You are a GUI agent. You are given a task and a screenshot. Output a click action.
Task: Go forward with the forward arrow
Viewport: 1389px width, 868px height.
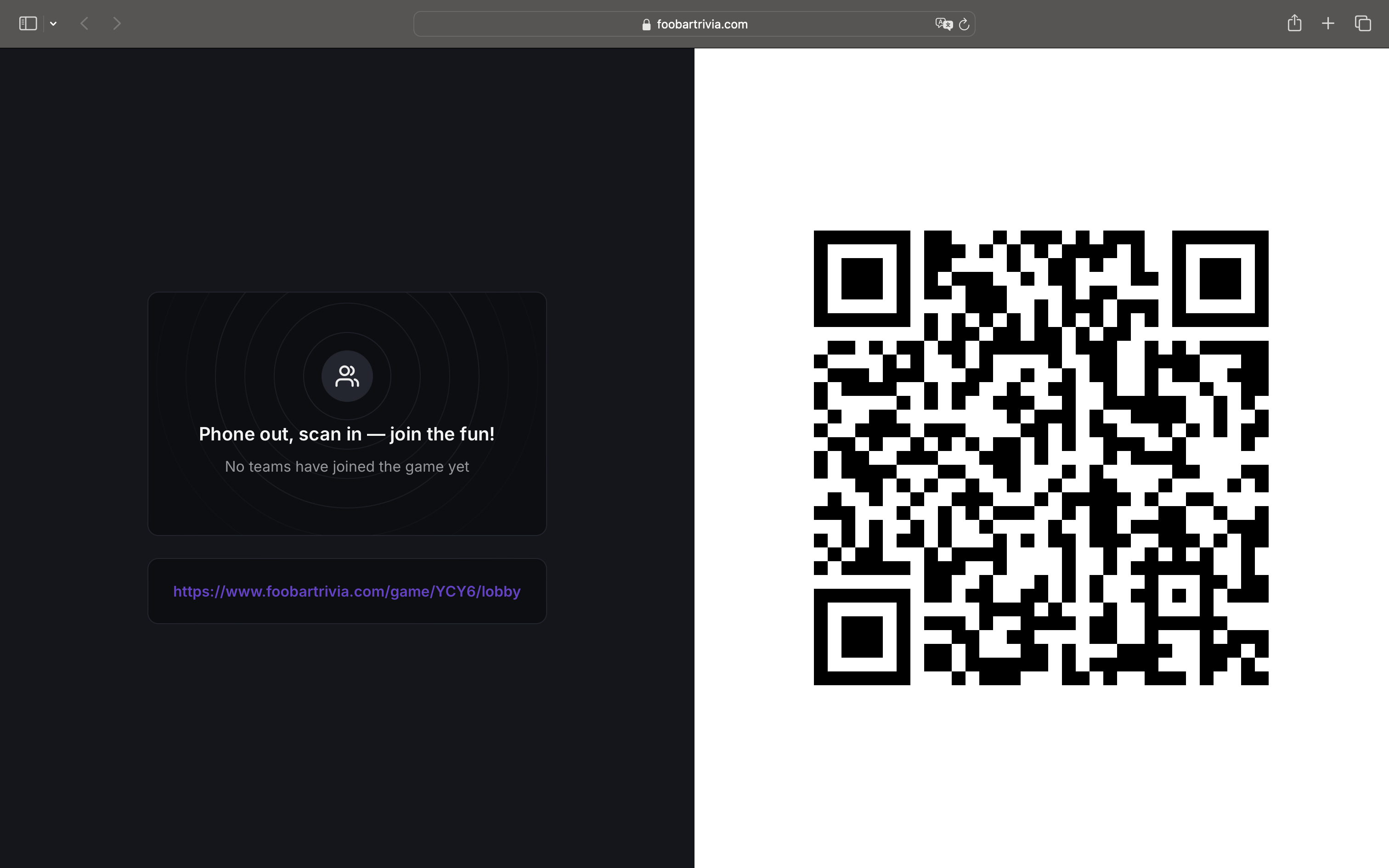pos(117,23)
